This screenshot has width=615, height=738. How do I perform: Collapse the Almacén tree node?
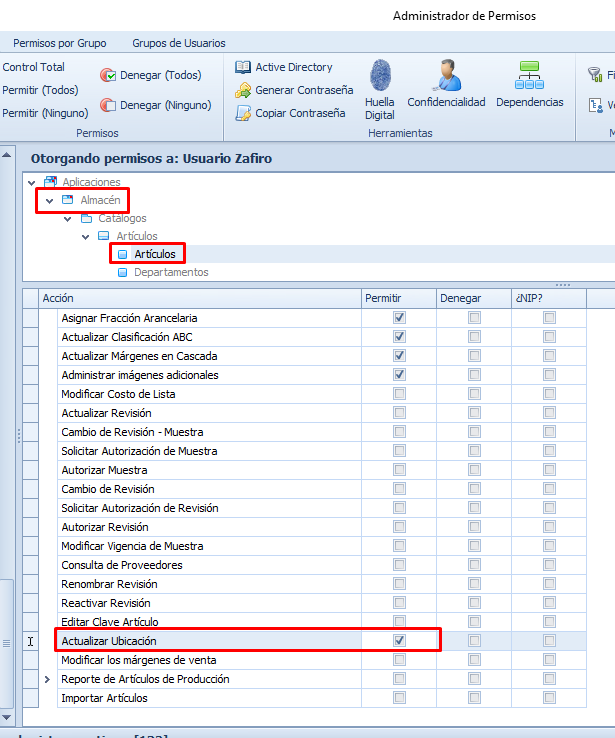pyautogui.click(x=49, y=201)
